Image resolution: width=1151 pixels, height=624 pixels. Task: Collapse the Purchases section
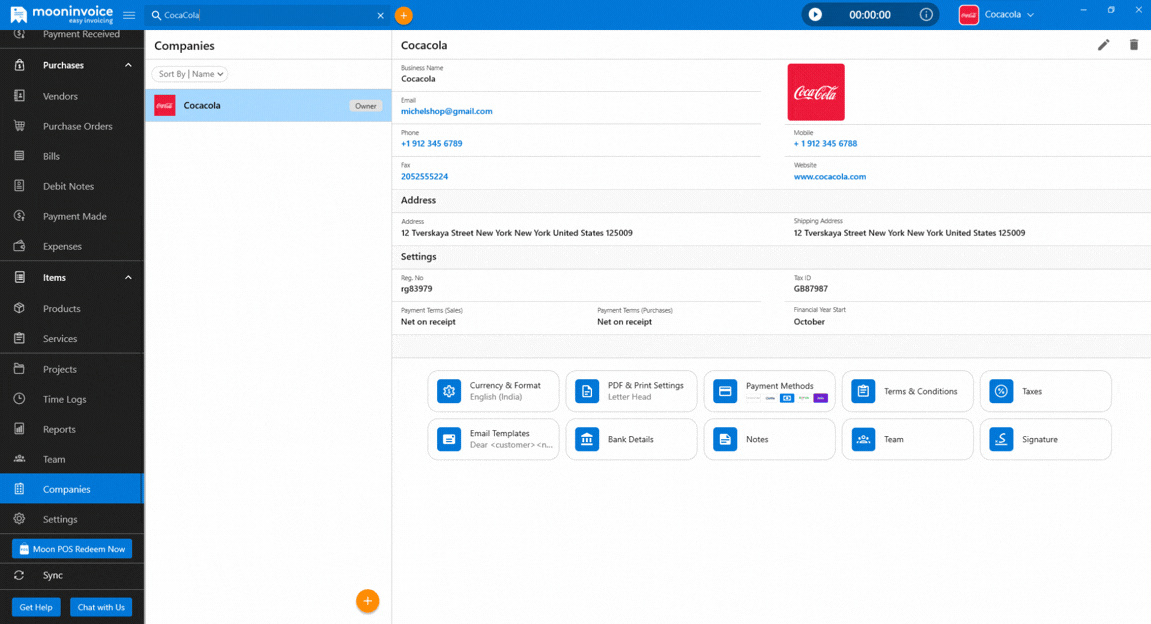[128, 66]
